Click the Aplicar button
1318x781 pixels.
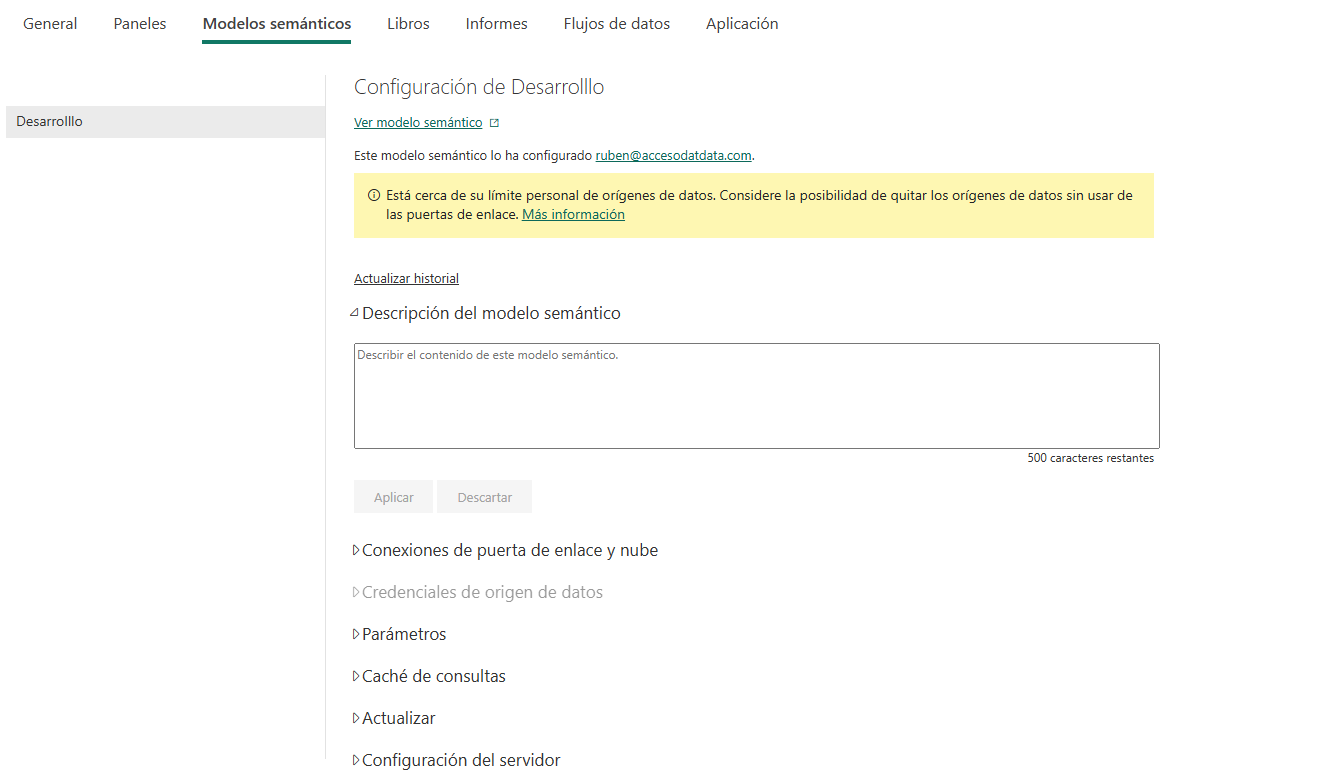(x=393, y=497)
